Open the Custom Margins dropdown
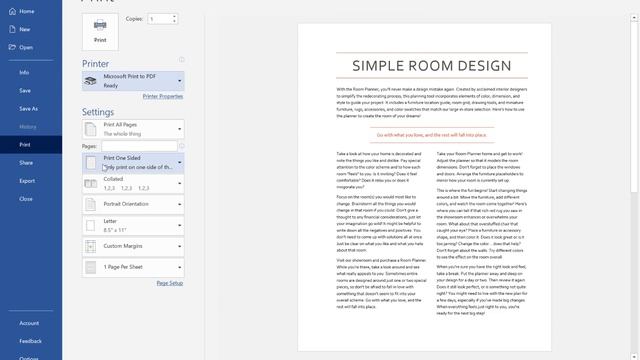 pos(133,246)
